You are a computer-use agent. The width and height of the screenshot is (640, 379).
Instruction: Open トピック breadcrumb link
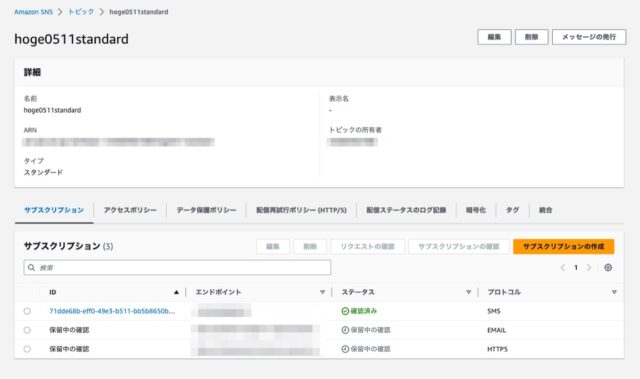80,12
